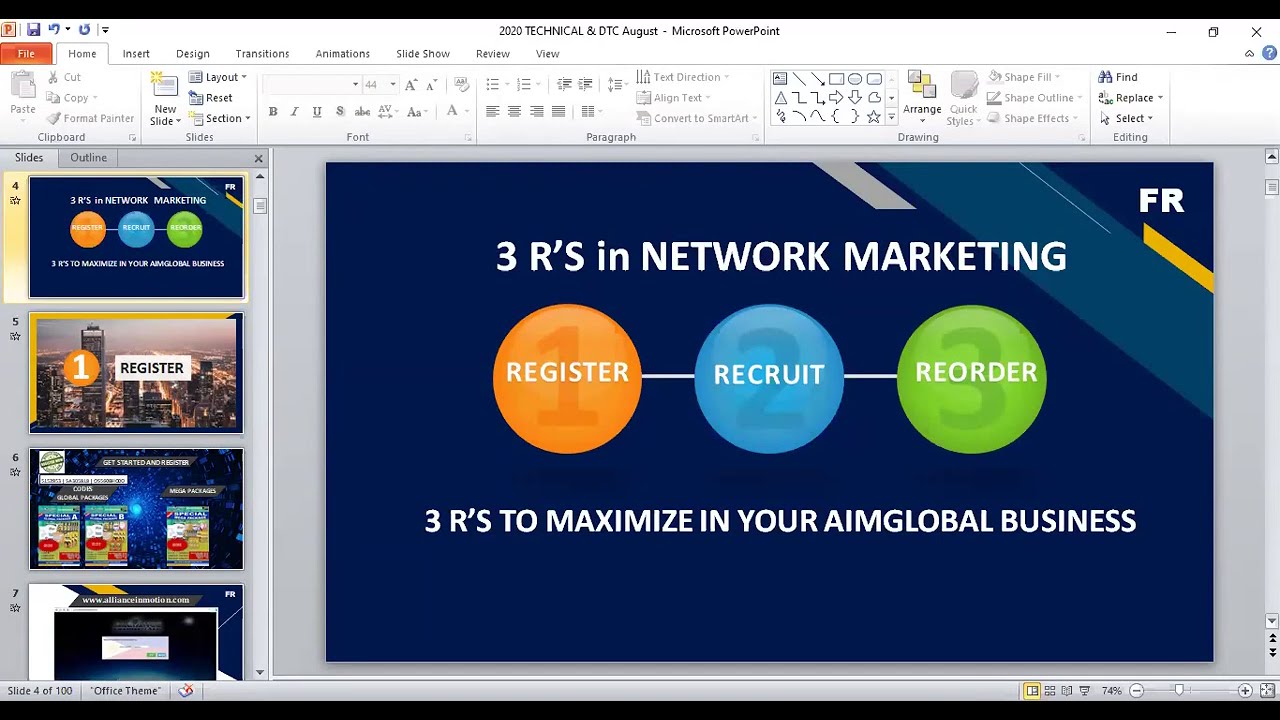Click the Paste button
The width and height of the screenshot is (1280, 720).
(x=23, y=94)
